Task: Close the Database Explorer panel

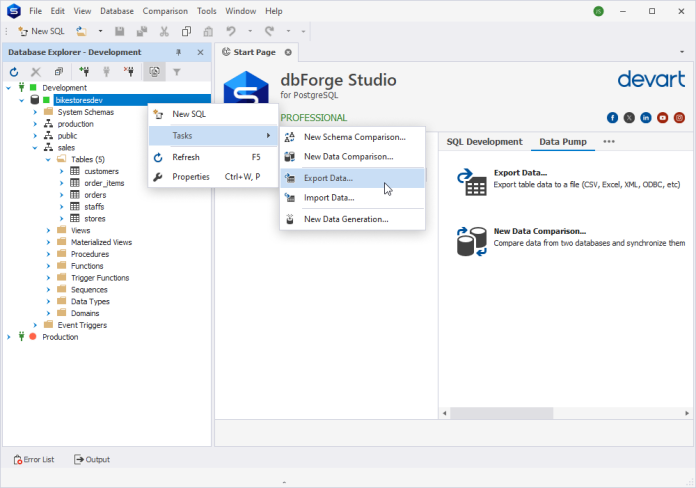Action: click(x=200, y=52)
